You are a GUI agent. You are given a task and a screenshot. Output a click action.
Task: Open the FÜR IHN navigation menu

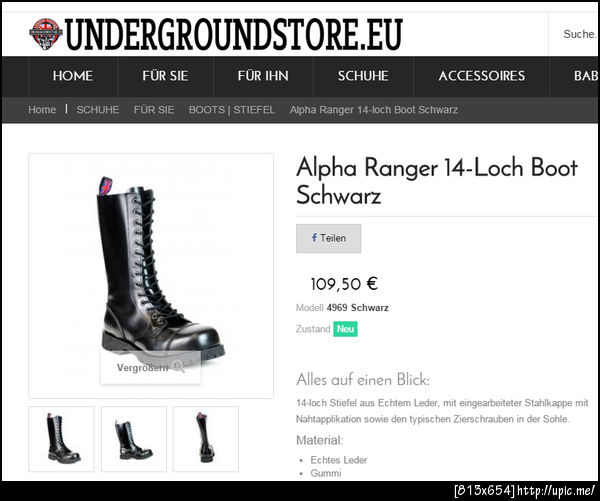click(263, 76)
